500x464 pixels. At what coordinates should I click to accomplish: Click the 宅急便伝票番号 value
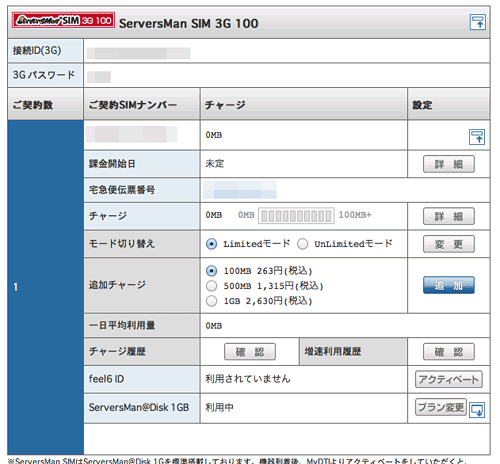coord(240,190)
